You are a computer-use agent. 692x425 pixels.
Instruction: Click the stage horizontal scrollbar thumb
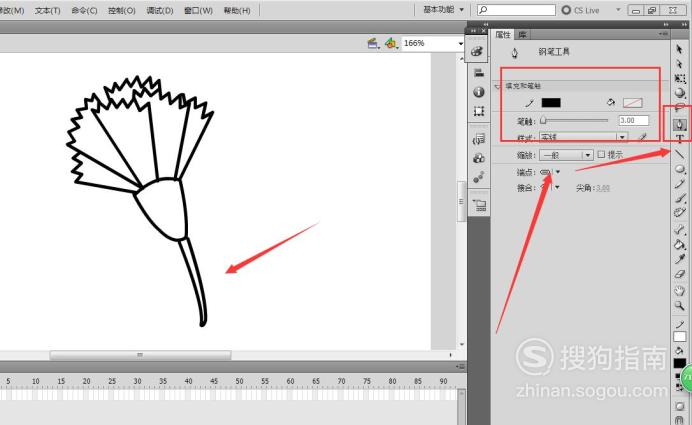[x=140, y=355]
